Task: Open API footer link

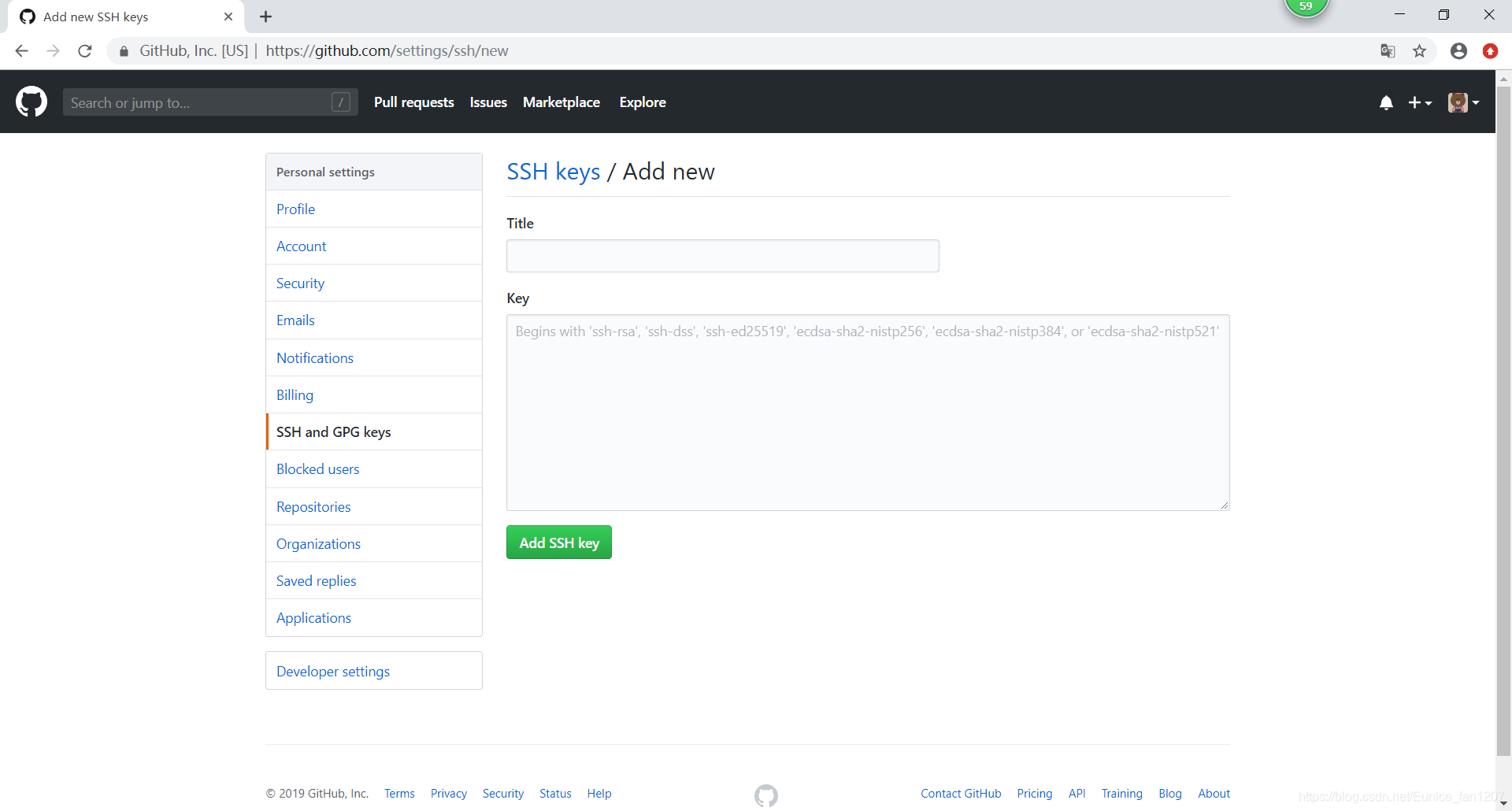Action: click(x=1077, y=794)
